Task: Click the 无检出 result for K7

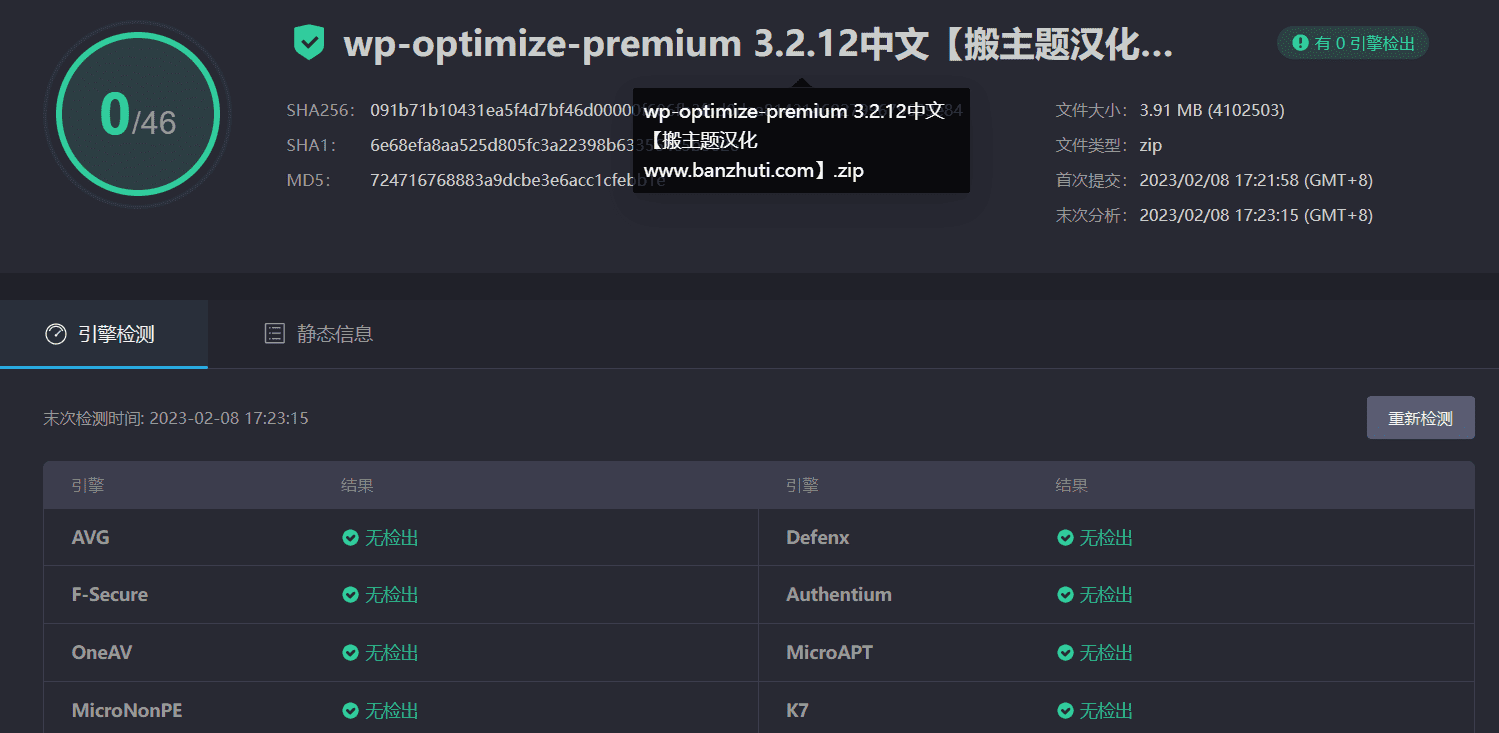Action: tap(1106, 711)
